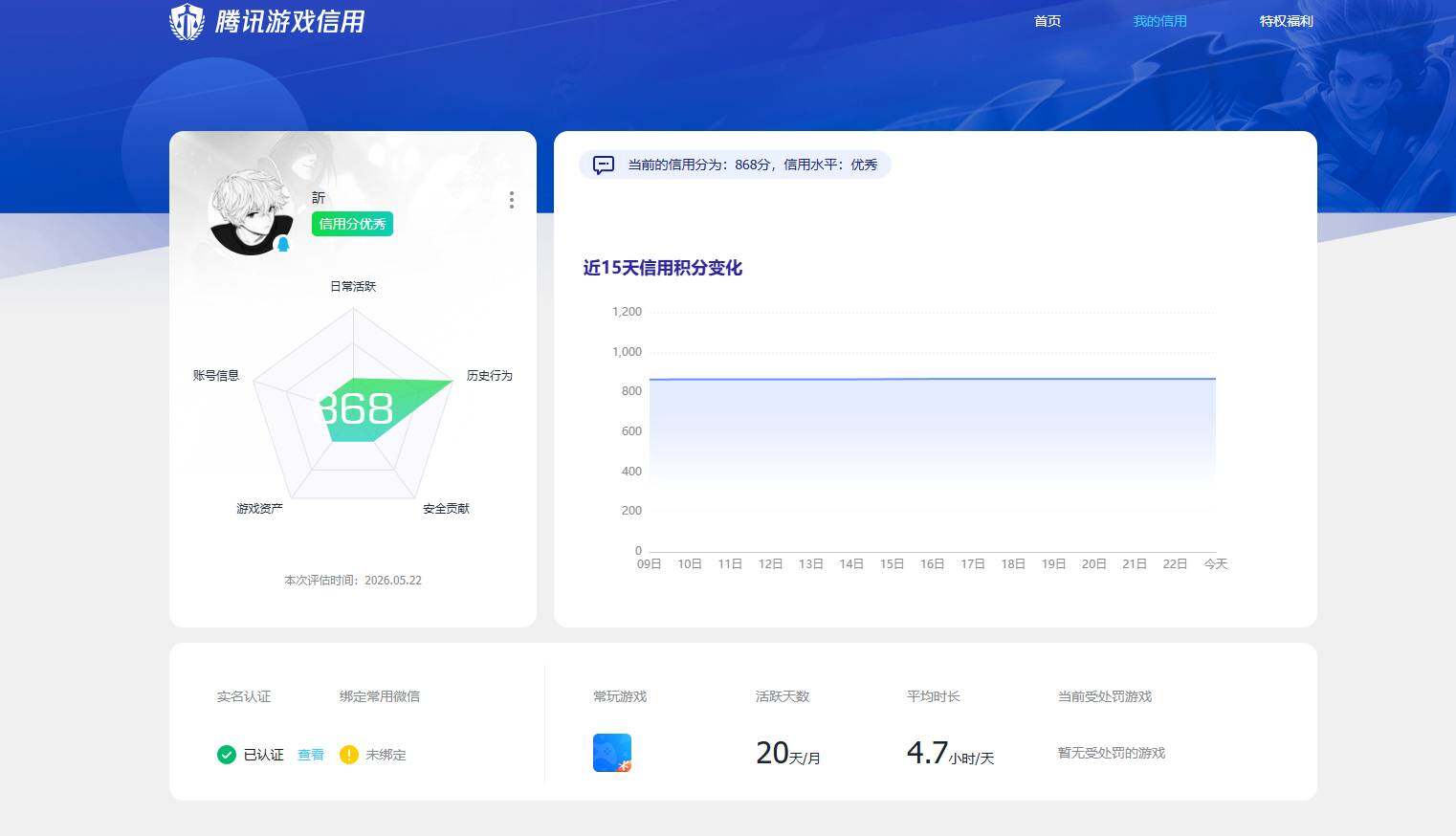Viewport: 1456px width, 836px height.
Task: Click the yellow warning icon next to 未绑定
Action: click(349, 755)
